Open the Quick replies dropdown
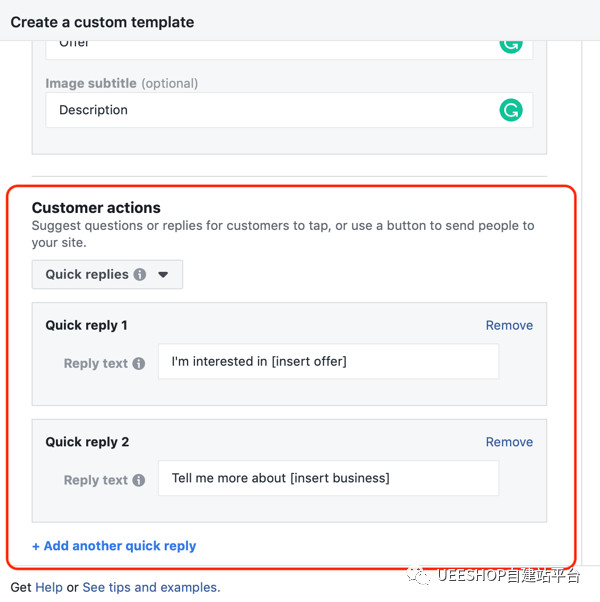Screen dimensions: 600x602 click(106, 275)
